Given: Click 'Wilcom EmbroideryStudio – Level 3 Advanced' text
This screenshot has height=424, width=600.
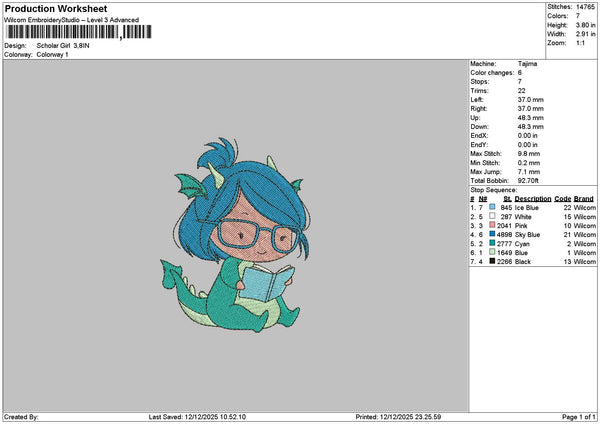Looking at the screenshot, I should click(x=71, y=20).
